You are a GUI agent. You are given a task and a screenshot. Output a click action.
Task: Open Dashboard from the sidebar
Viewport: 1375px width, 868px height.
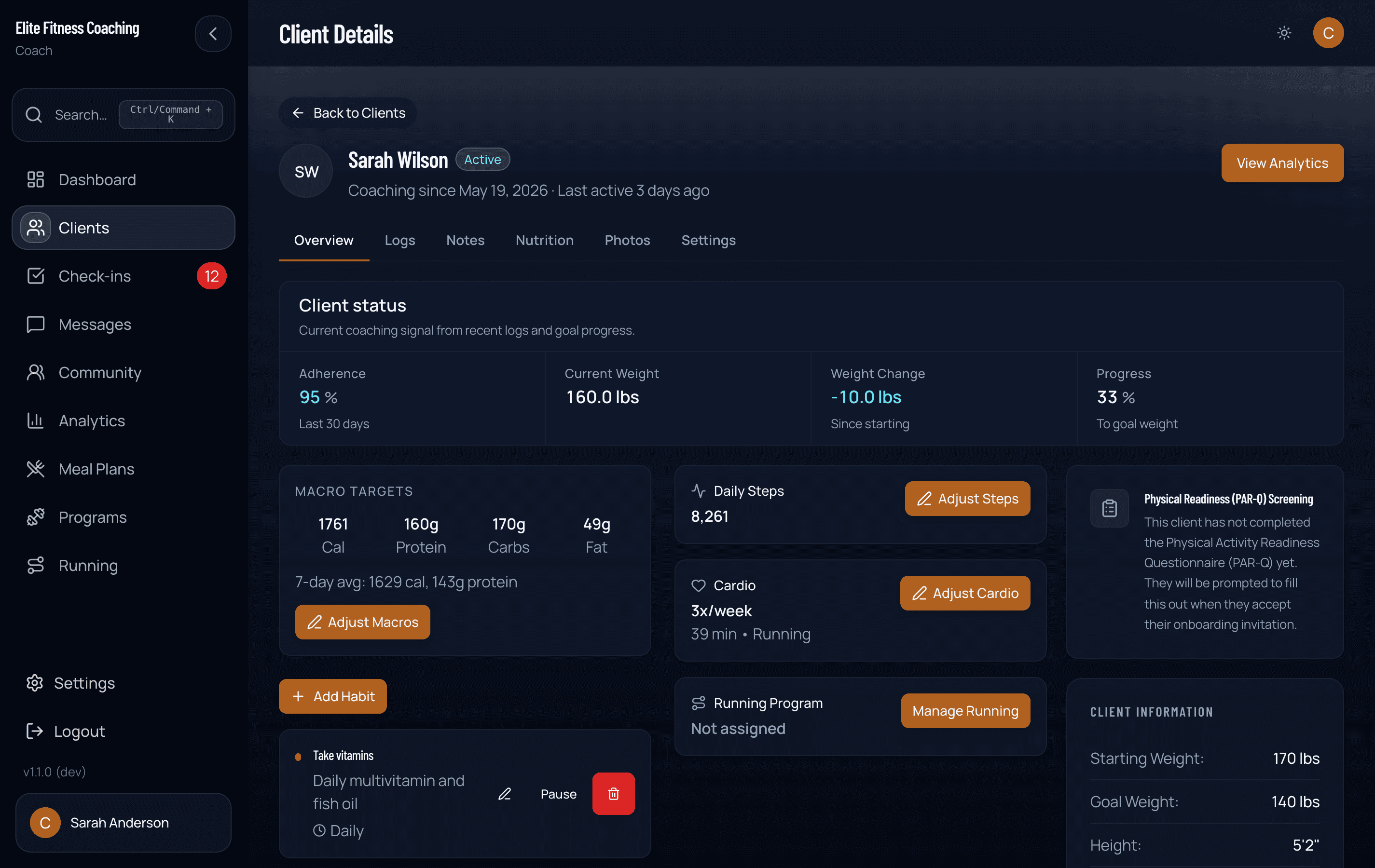[124, 180]
